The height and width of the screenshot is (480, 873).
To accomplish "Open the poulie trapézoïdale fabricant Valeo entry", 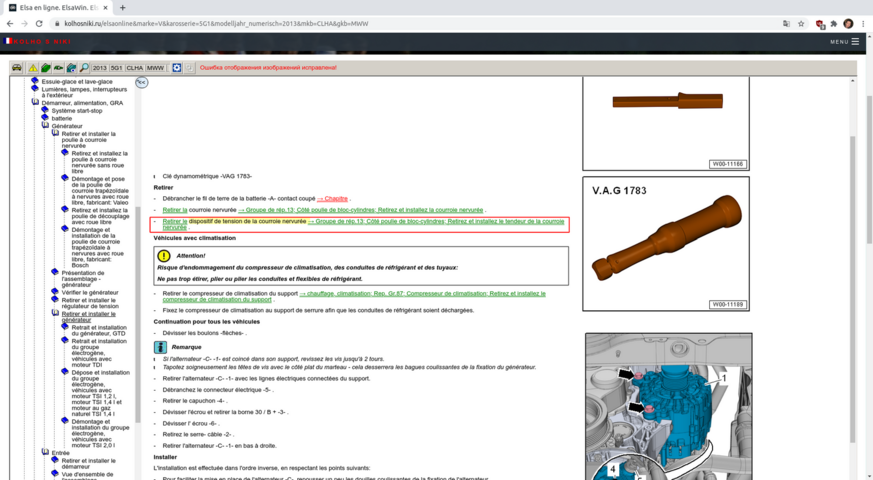I will 100,190.
